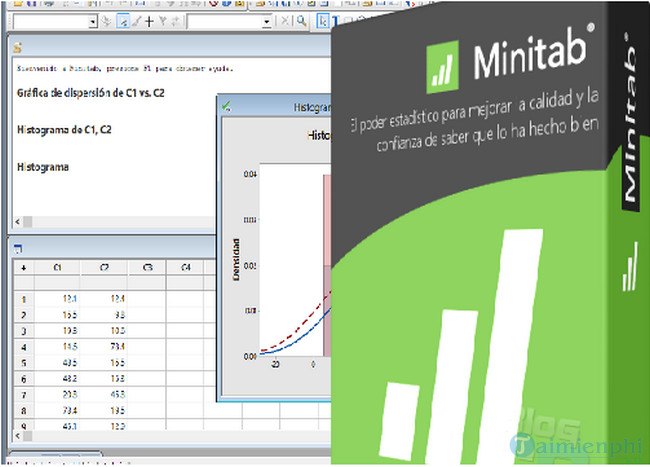Viewport: 650px width, 467px height.
Task: Activate the highlighted select mode toolbar icon
Action: tap(123, 21)
